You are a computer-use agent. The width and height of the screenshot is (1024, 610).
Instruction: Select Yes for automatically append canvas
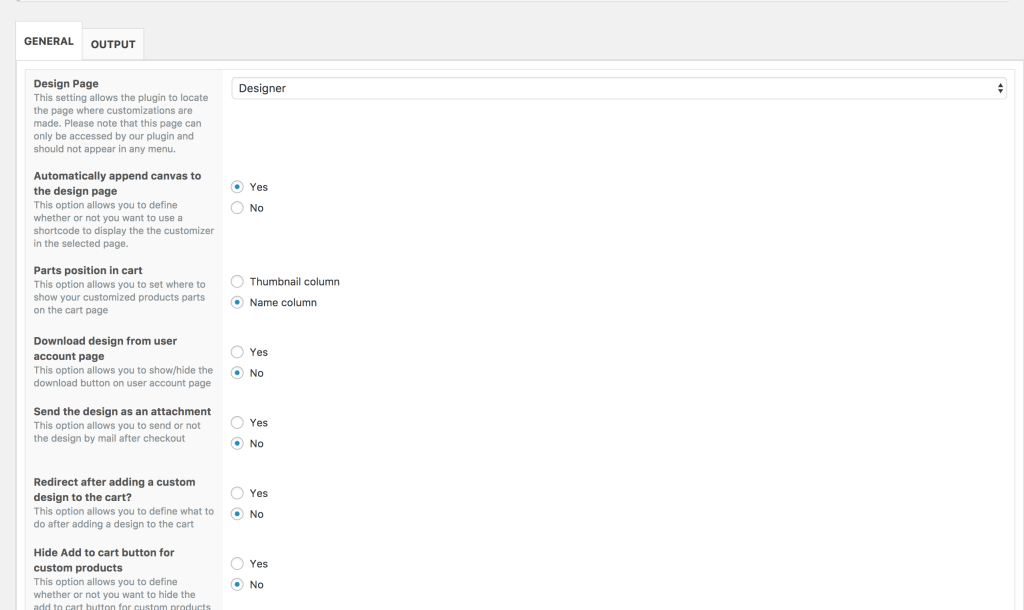pyautogui.click(x=237, y=187)
